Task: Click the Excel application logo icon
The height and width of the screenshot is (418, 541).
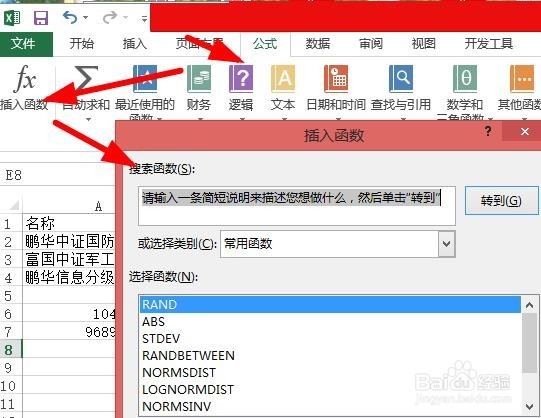Action: [12, 17]
